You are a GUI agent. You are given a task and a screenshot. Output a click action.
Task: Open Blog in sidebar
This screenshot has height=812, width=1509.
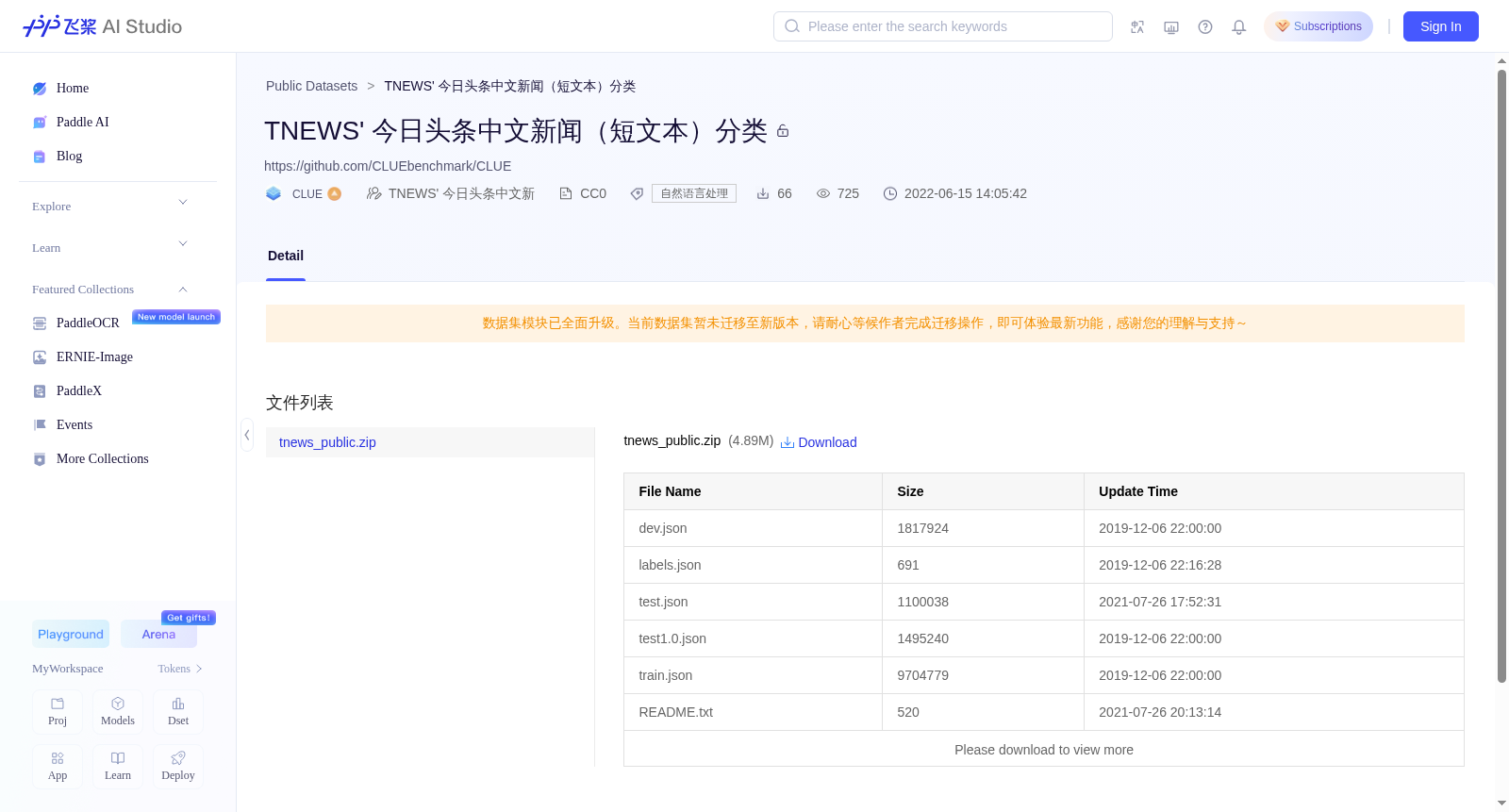pyautogui.click(x=69, y=156)
